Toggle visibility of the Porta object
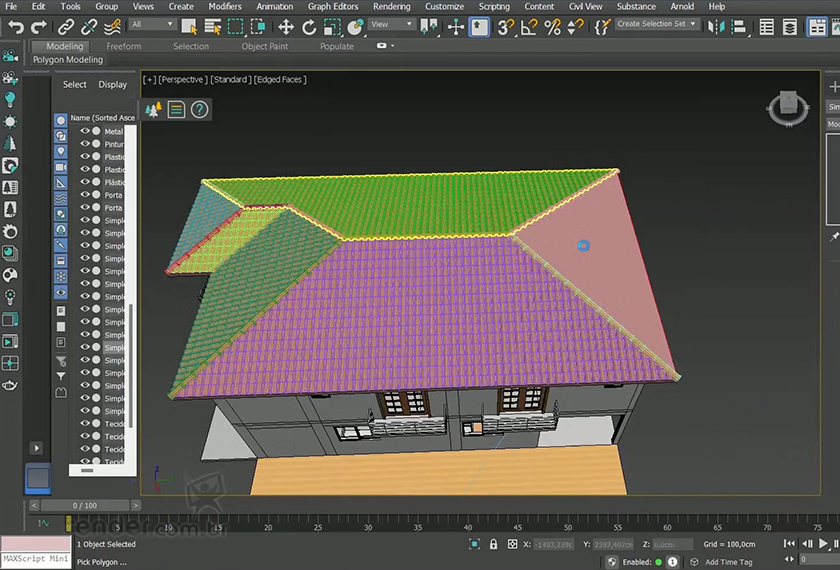This screenshot has width=840, height=570. click(x=85, y=195)
